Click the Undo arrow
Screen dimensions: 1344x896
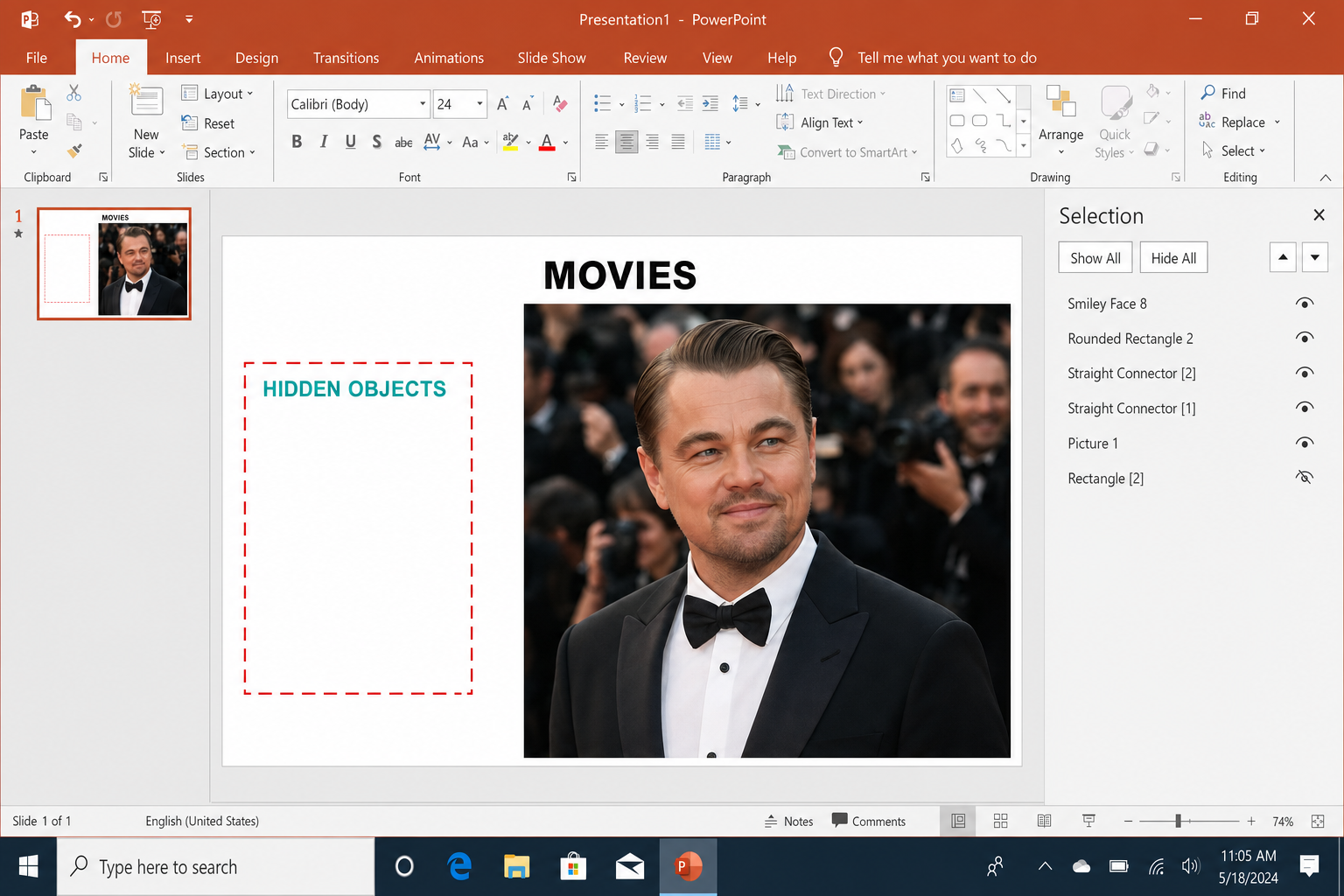pos(73,19)
